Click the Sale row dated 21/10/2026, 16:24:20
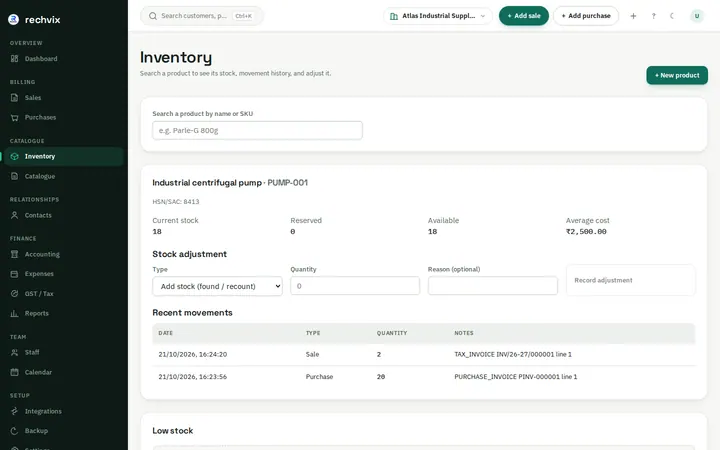This screenshot has width=720, height=450. point(423,354)
